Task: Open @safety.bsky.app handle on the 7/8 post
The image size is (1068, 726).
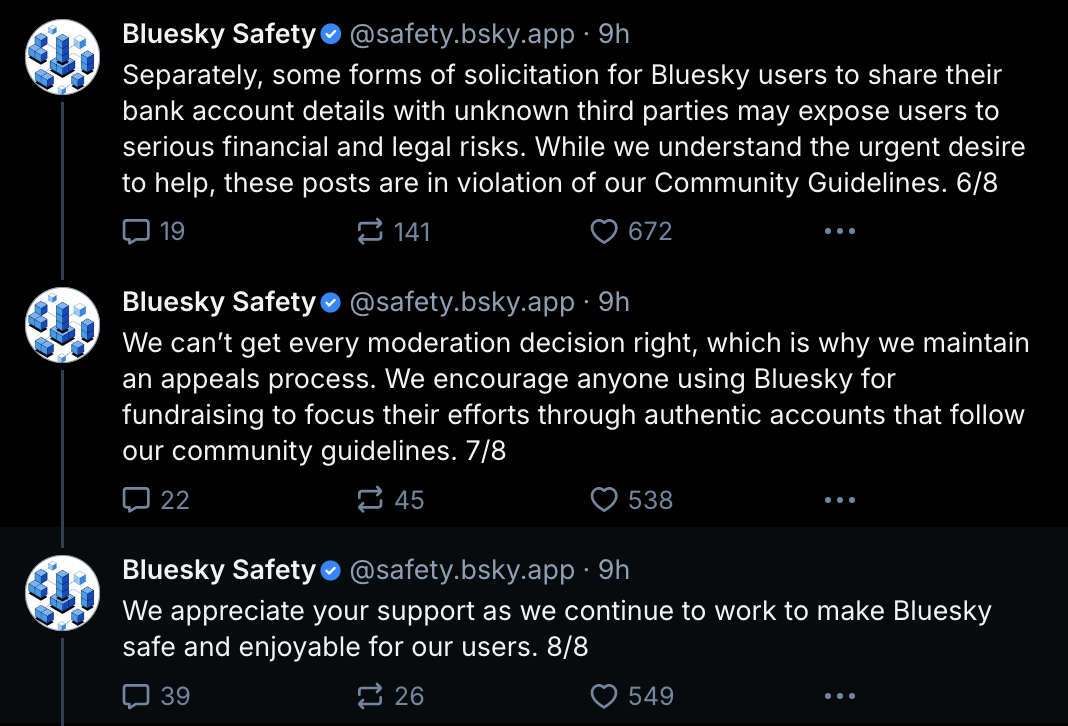Action: pos(462,302)
